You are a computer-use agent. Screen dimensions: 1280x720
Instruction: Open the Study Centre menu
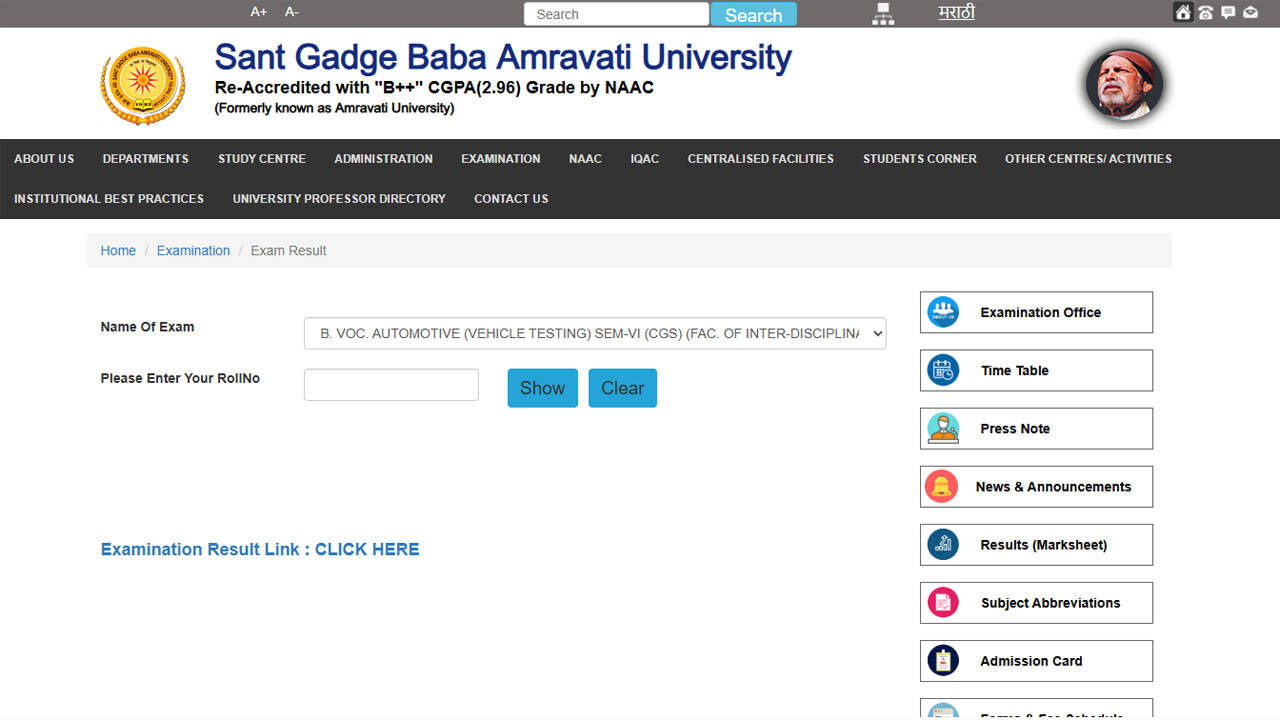262,158
